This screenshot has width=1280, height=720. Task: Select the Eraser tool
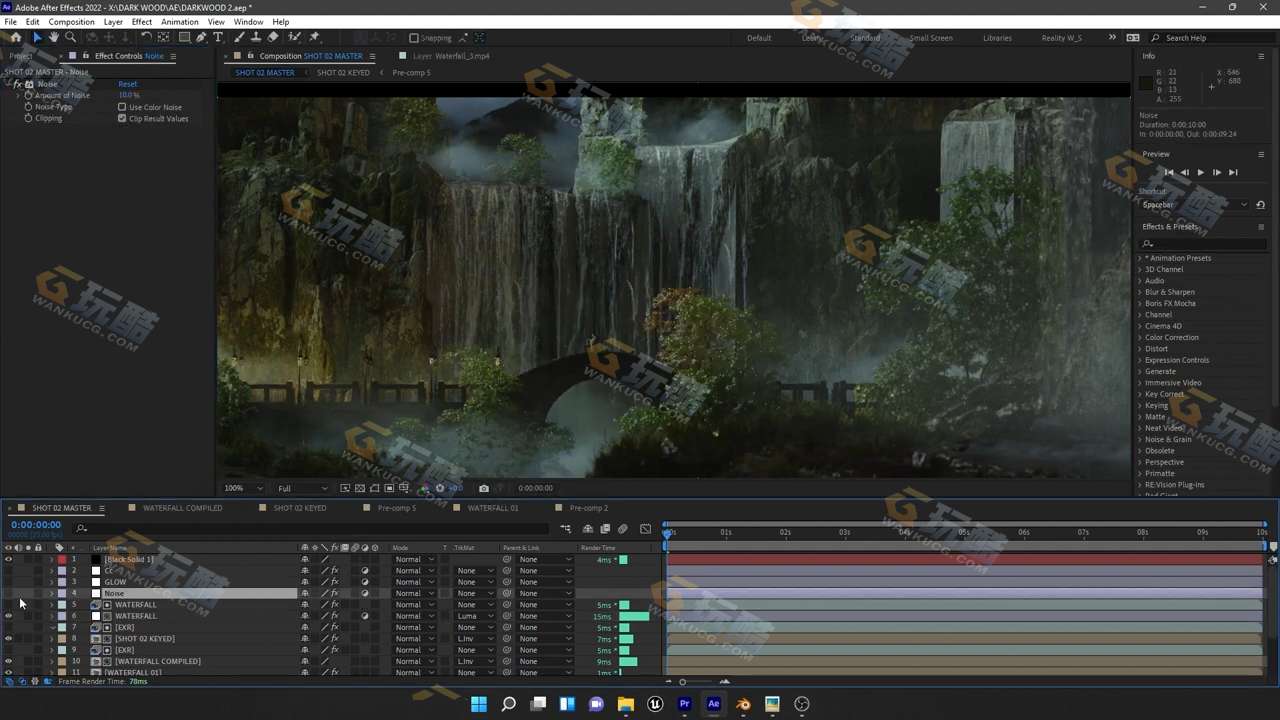273,38
